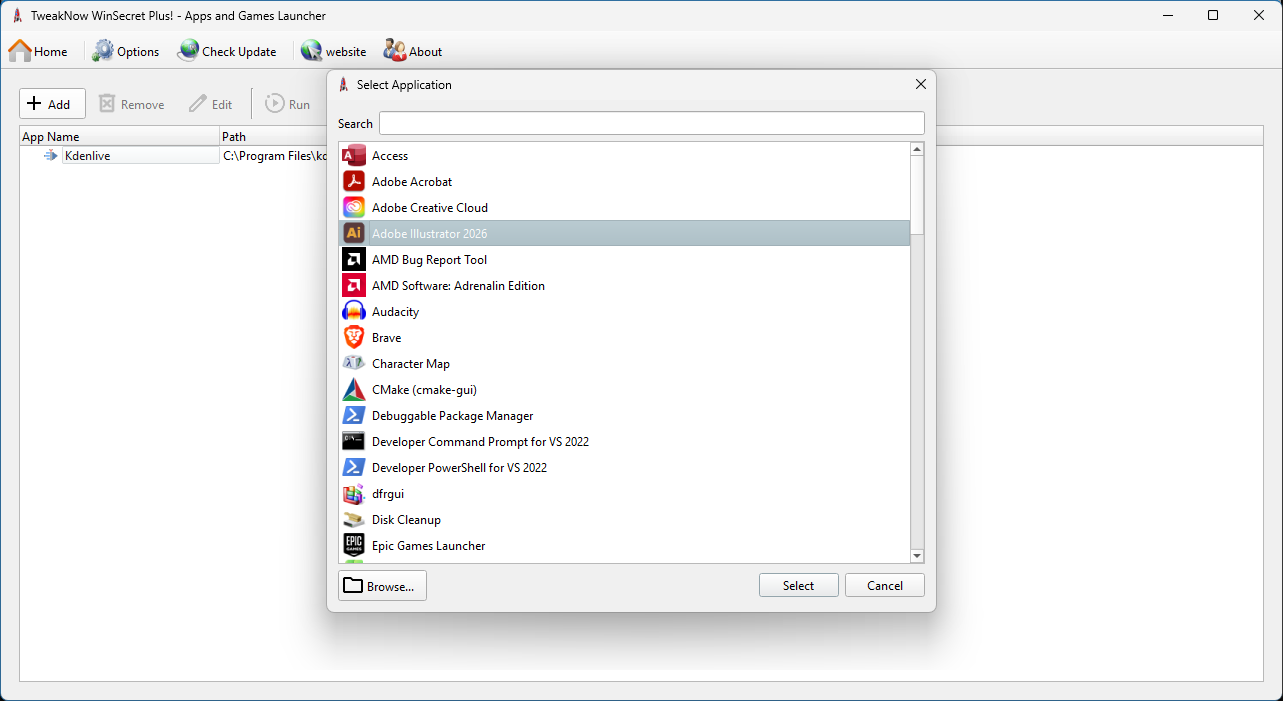Image resolution: width=1283 pixels, height=701 pixels.
Task: Click Check Update in toolbar
Action: (x=227, y=52)
